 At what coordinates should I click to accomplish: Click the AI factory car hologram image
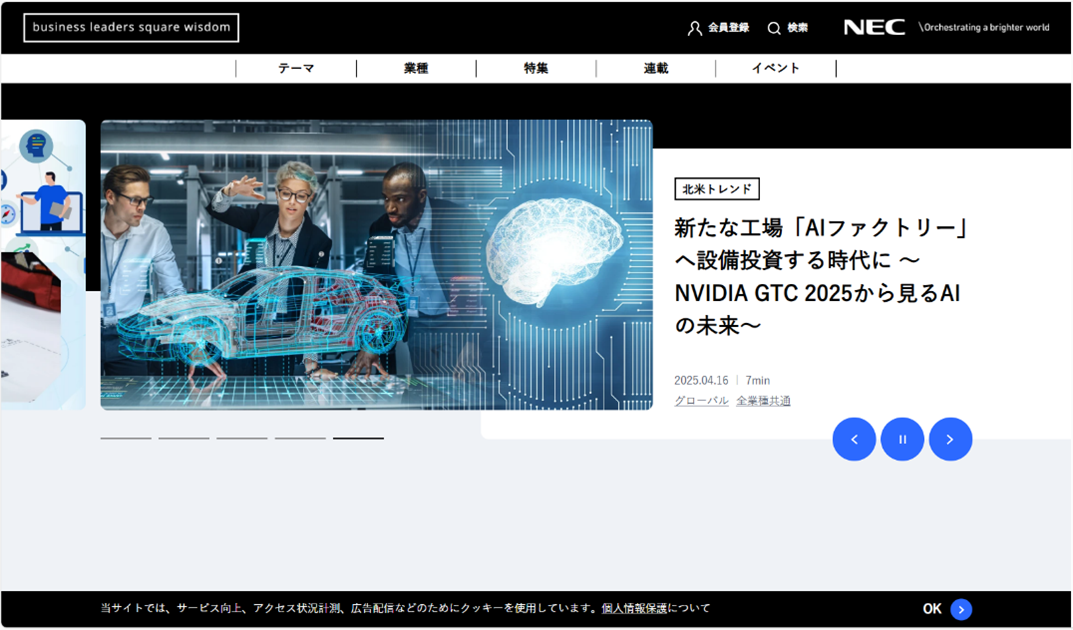[376, 265]
